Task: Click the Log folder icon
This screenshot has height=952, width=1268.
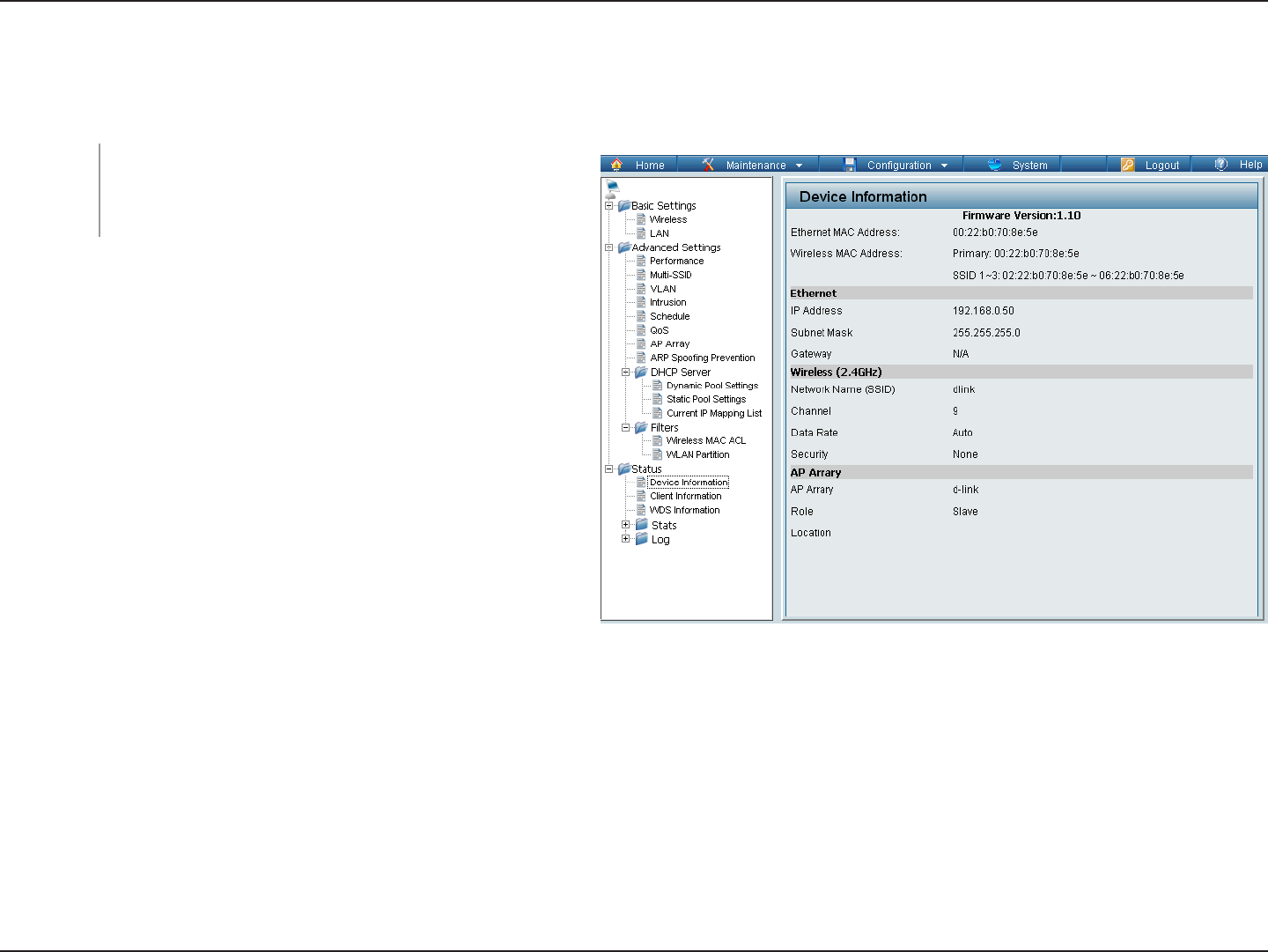Action: point(642,539)
